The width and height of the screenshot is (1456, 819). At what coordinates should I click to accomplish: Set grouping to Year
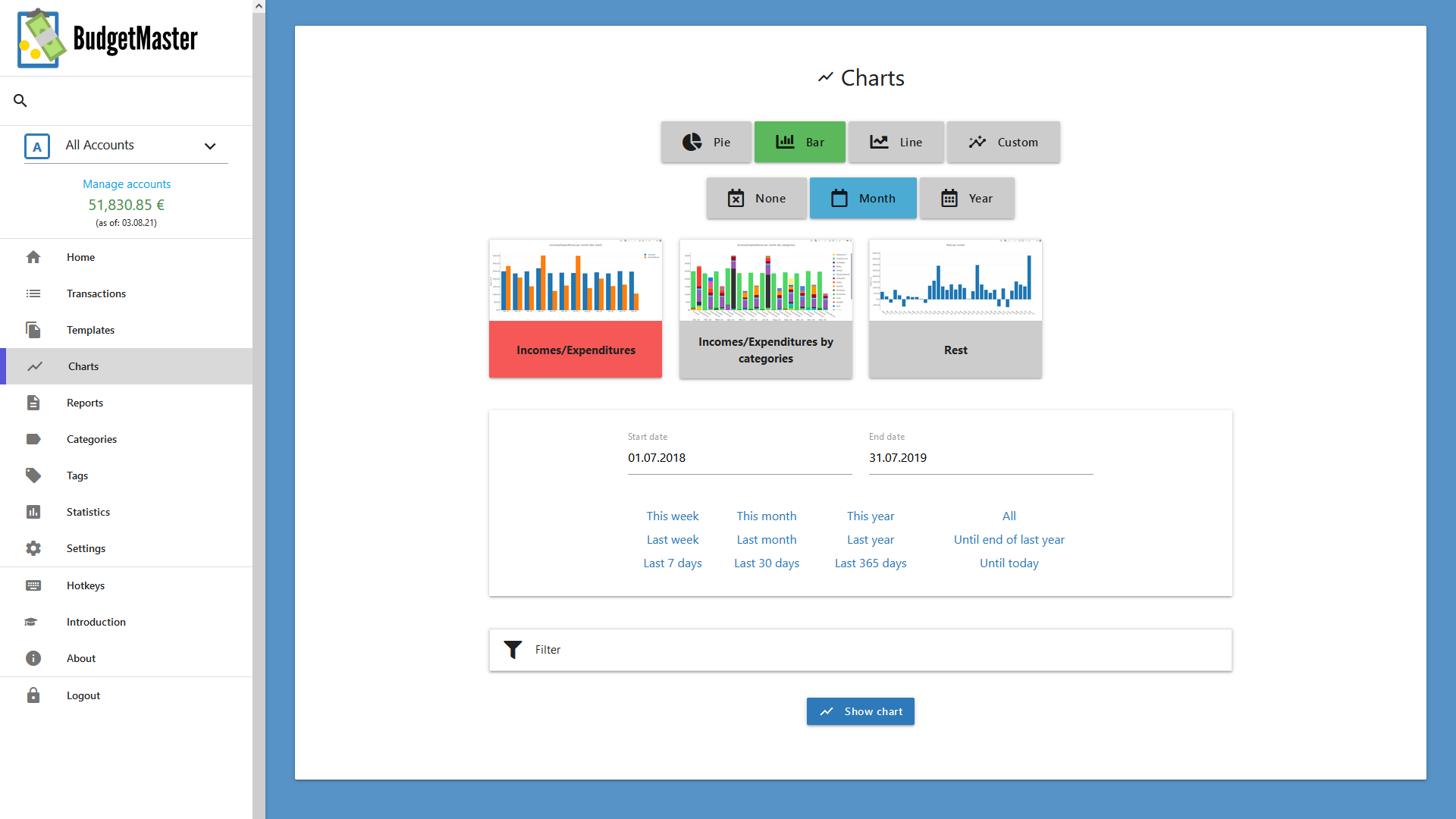coord(967,198)
